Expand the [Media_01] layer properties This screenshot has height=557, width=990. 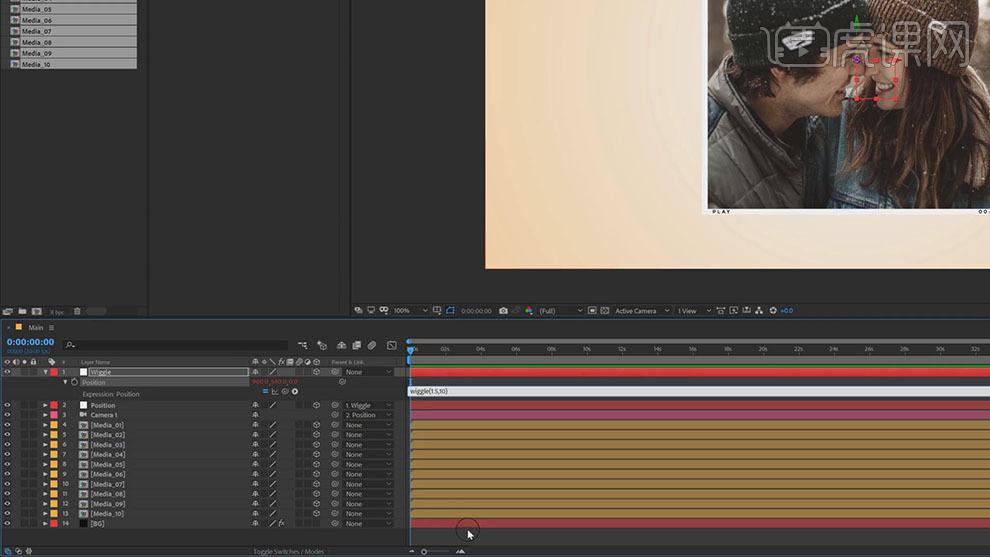click(x=45, y=425)
